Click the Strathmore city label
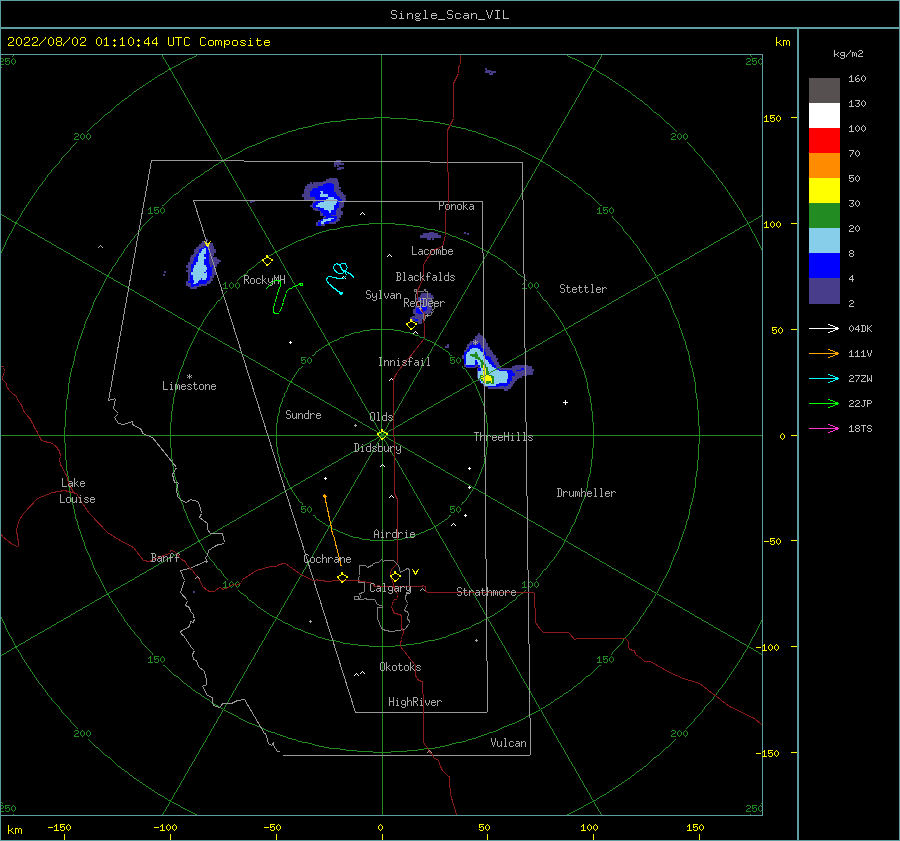 click(486, 592)
